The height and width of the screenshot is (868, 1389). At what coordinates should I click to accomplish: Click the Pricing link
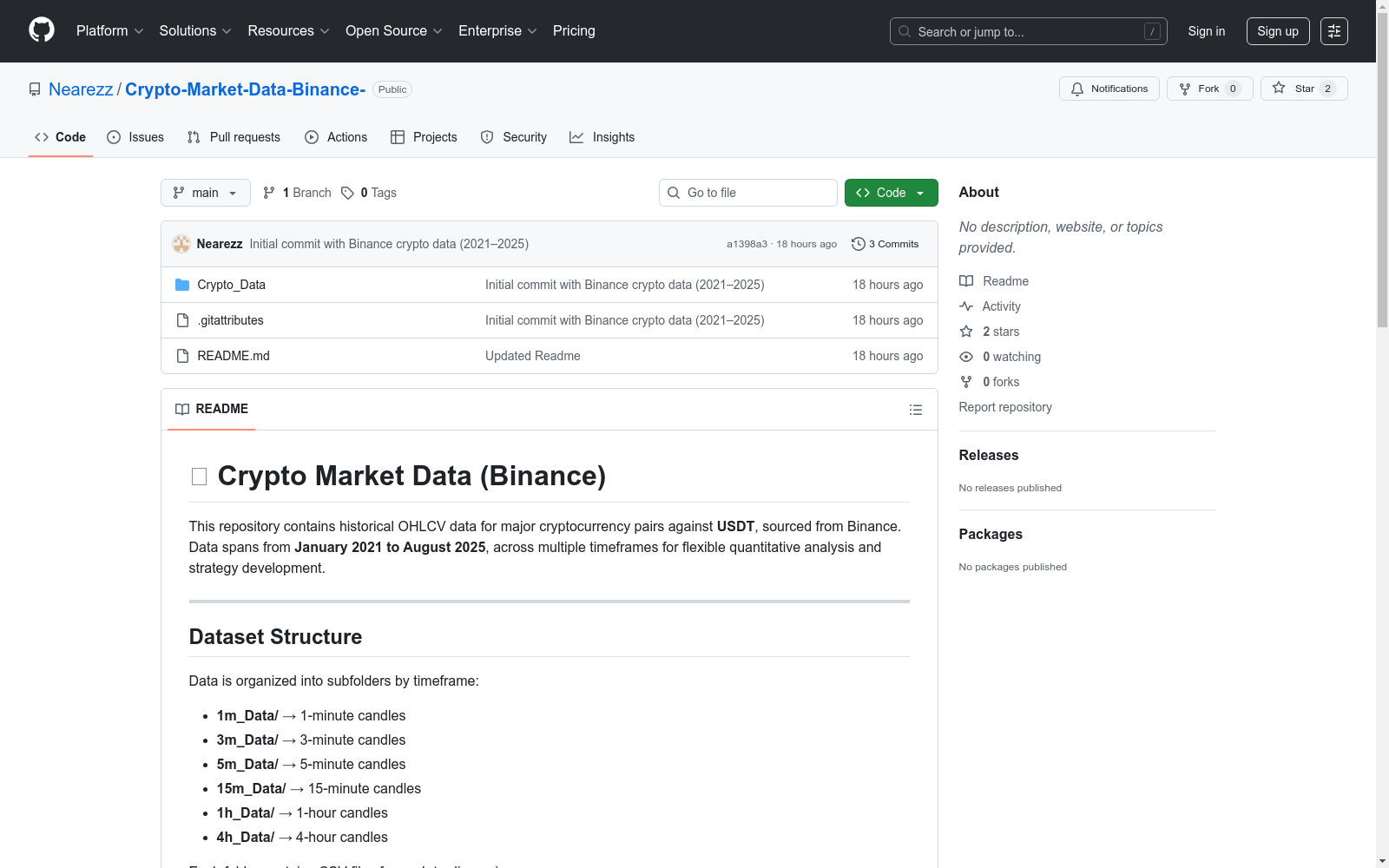pos(574,30)
